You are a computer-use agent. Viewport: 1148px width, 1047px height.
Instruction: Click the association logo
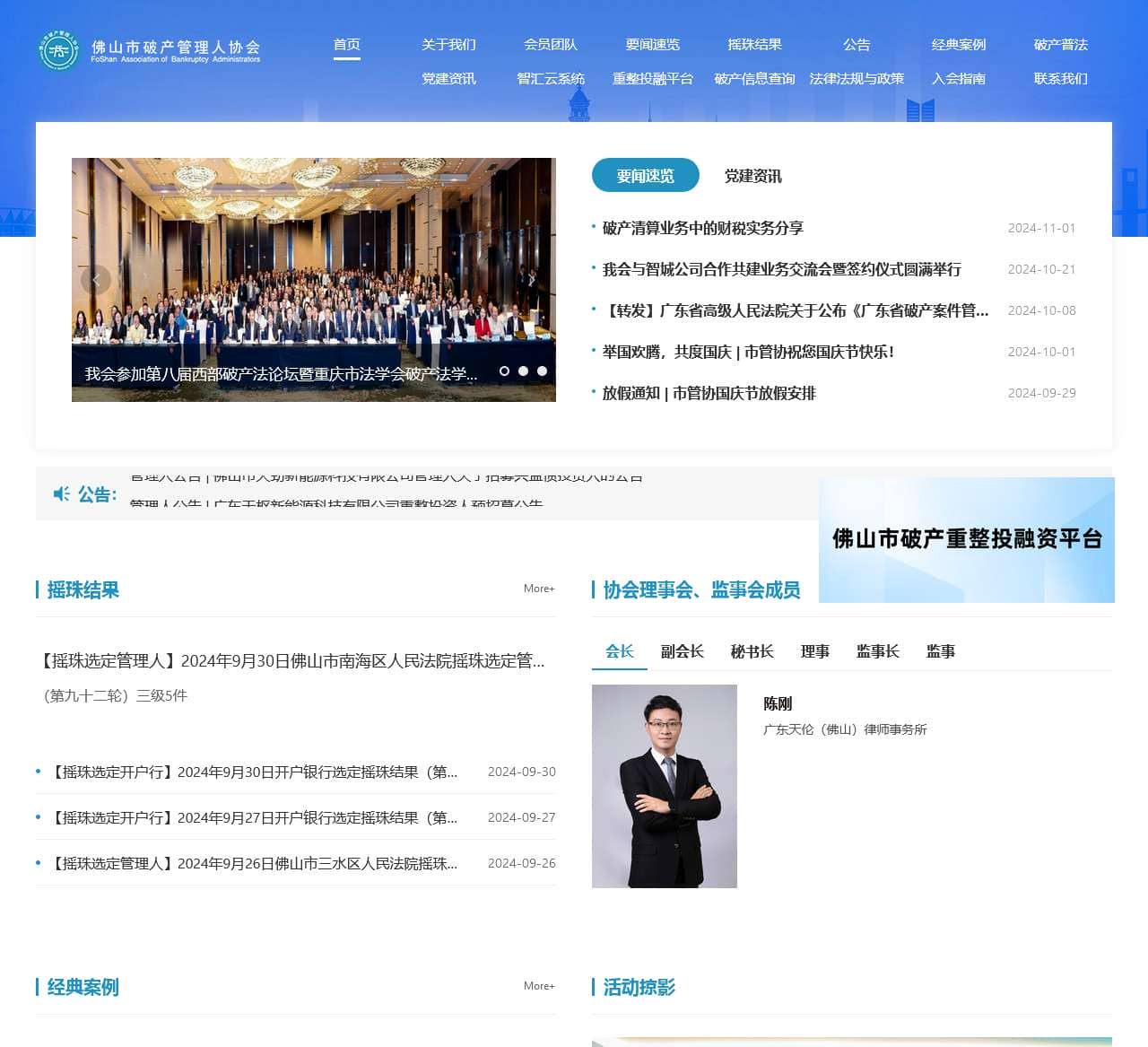point(58,51)
